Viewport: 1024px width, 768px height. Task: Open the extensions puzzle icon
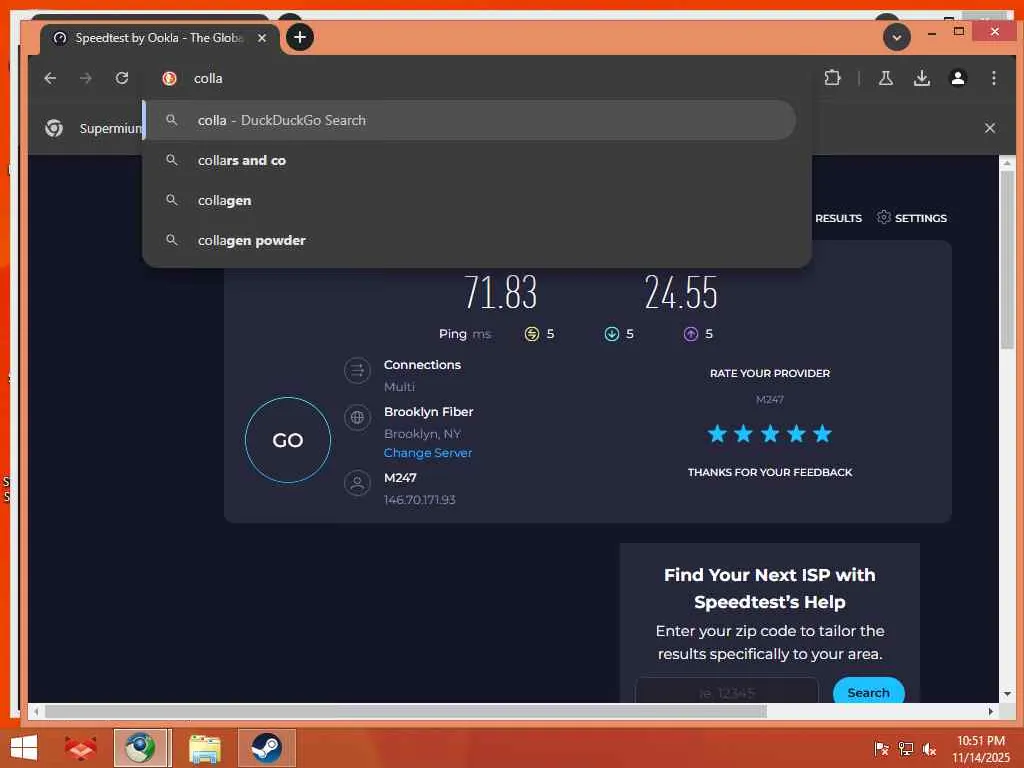(x=832, y=78)
